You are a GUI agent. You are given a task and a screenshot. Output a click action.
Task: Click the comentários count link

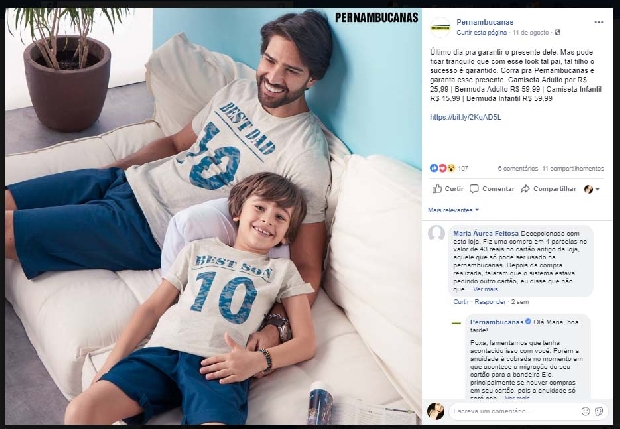[518, 169]
